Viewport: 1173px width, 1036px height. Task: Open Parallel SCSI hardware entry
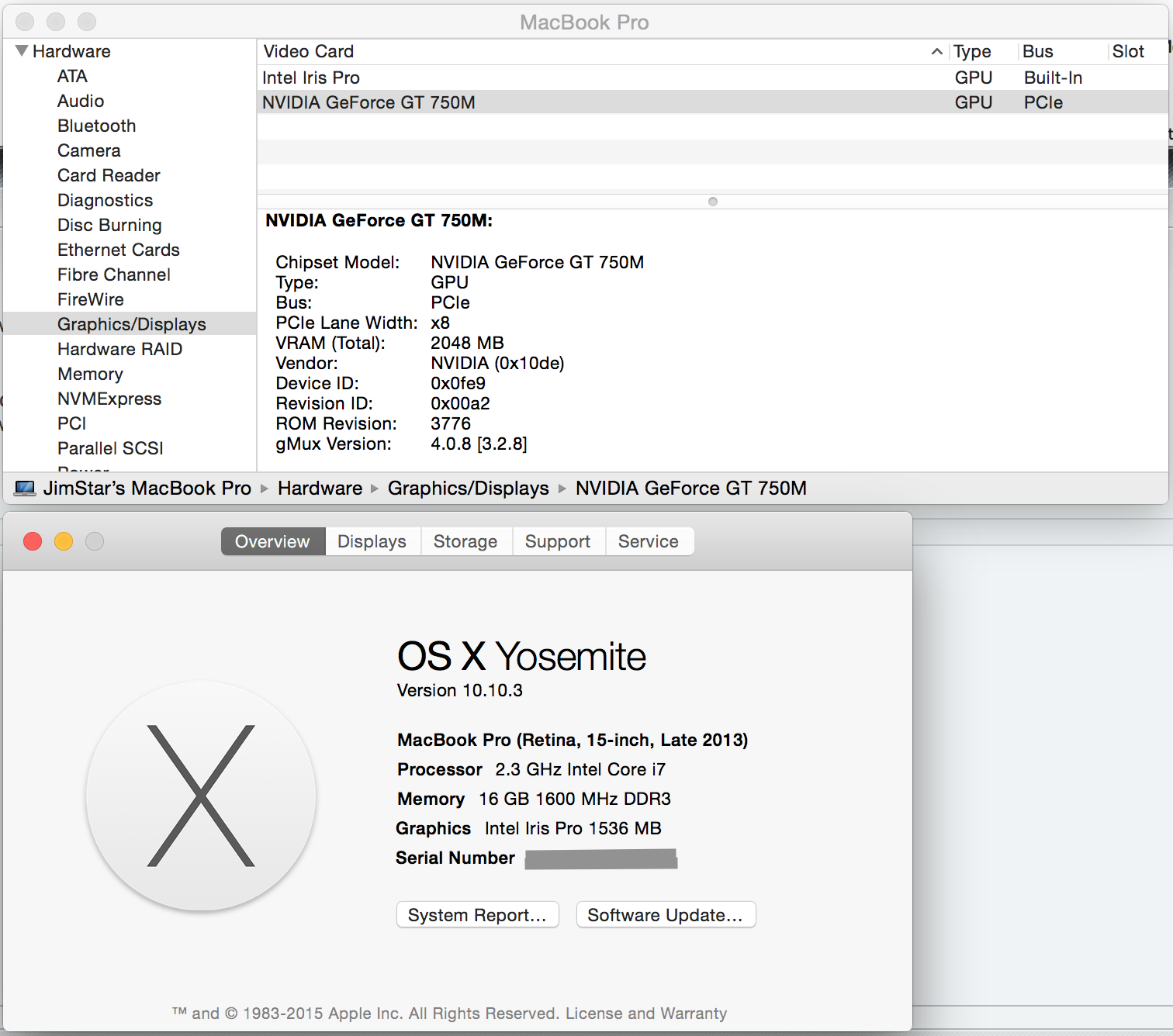coord(110,448)
